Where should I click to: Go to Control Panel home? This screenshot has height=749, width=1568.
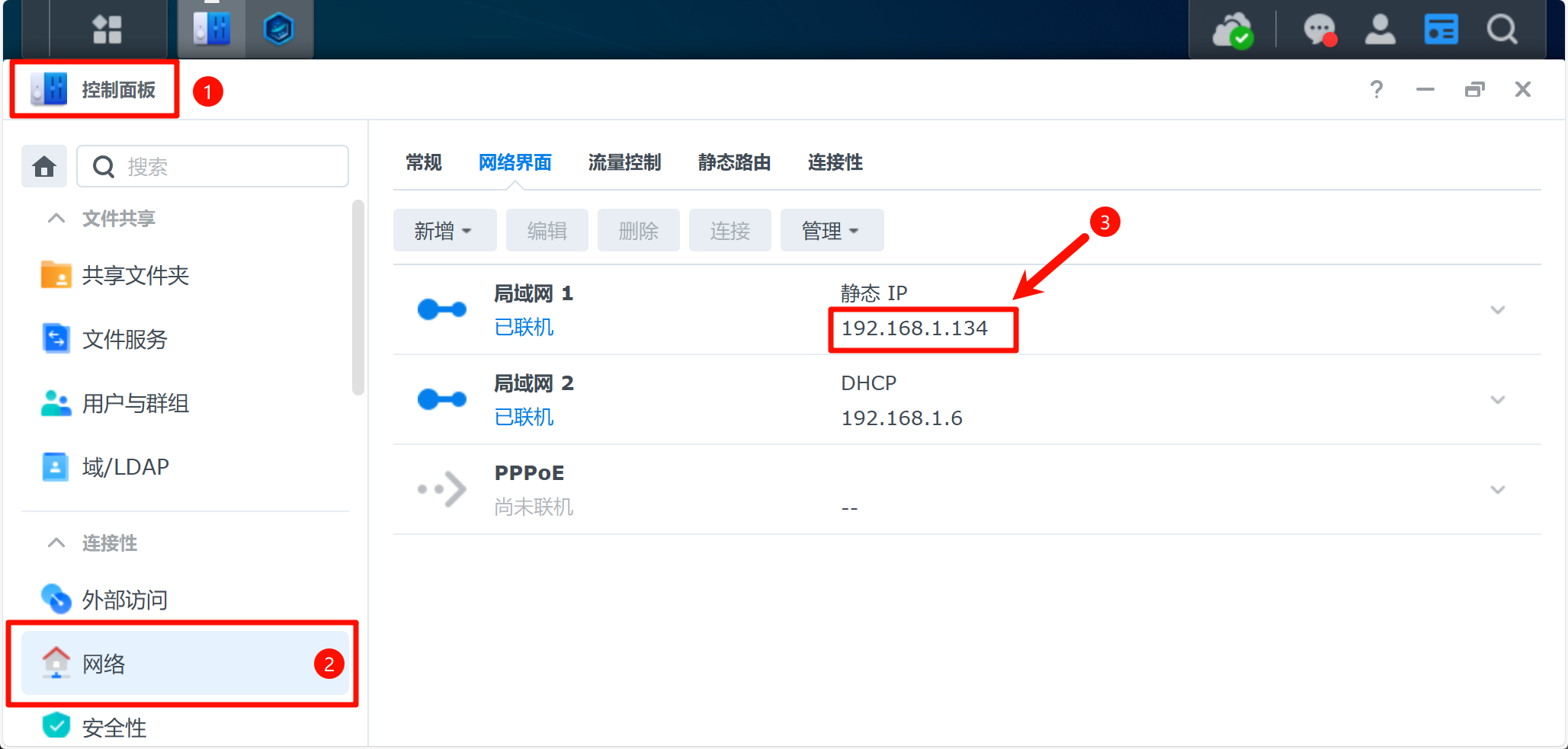coord(44,166)
